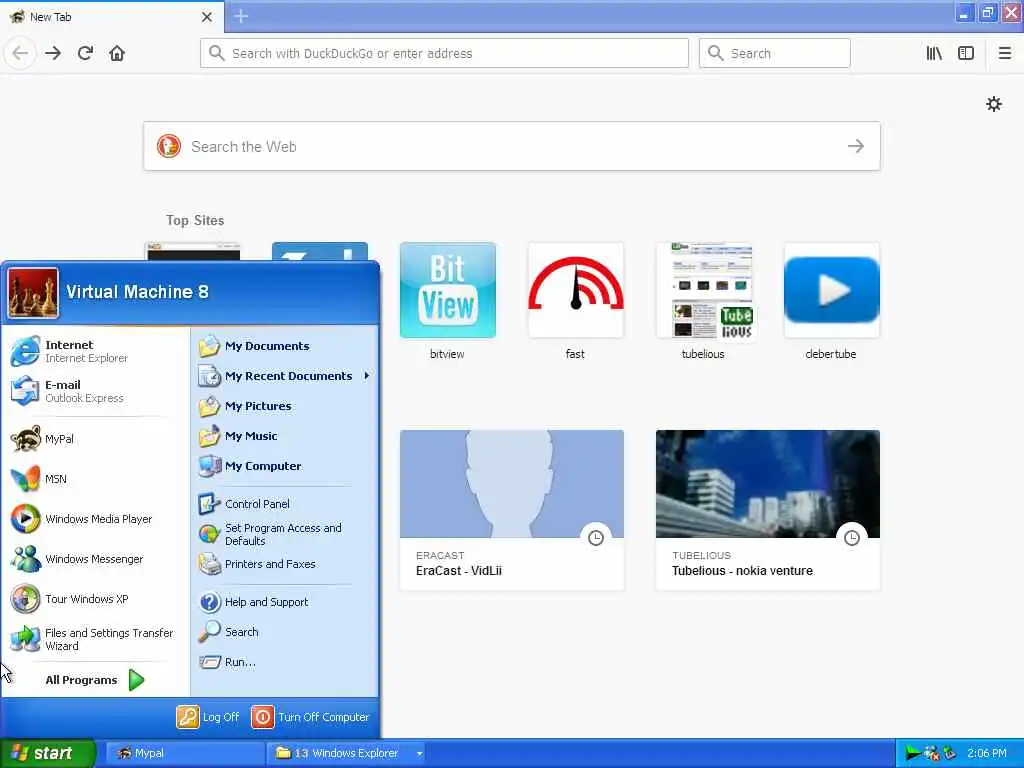This screenshot has height=768, width=1024.
Task: Open Printers and Faxes
Action: tap(285, 564)
